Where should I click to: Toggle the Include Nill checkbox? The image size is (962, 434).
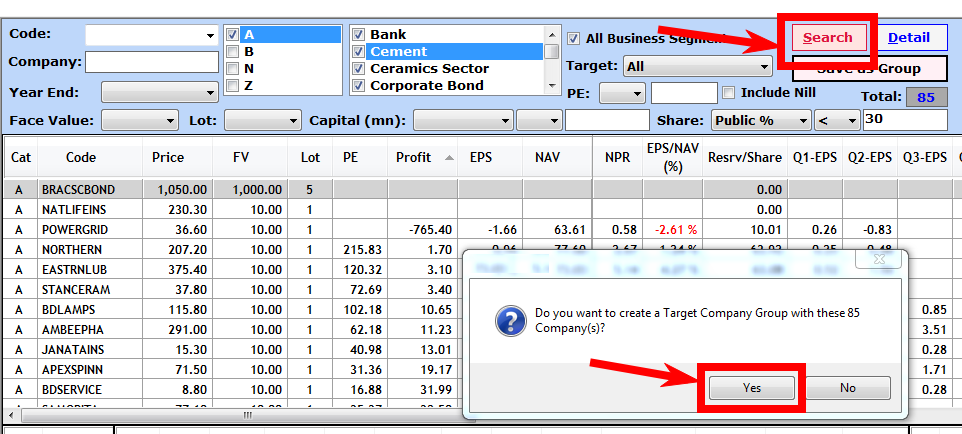(x=728, y=93)
